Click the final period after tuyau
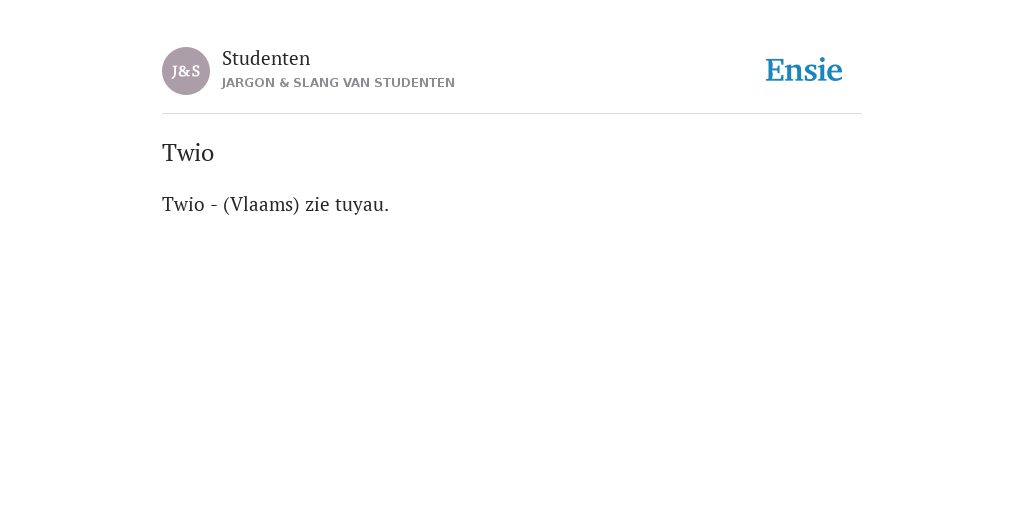Viewport: 1024px width, 512px height. click(x=387, y=211)
